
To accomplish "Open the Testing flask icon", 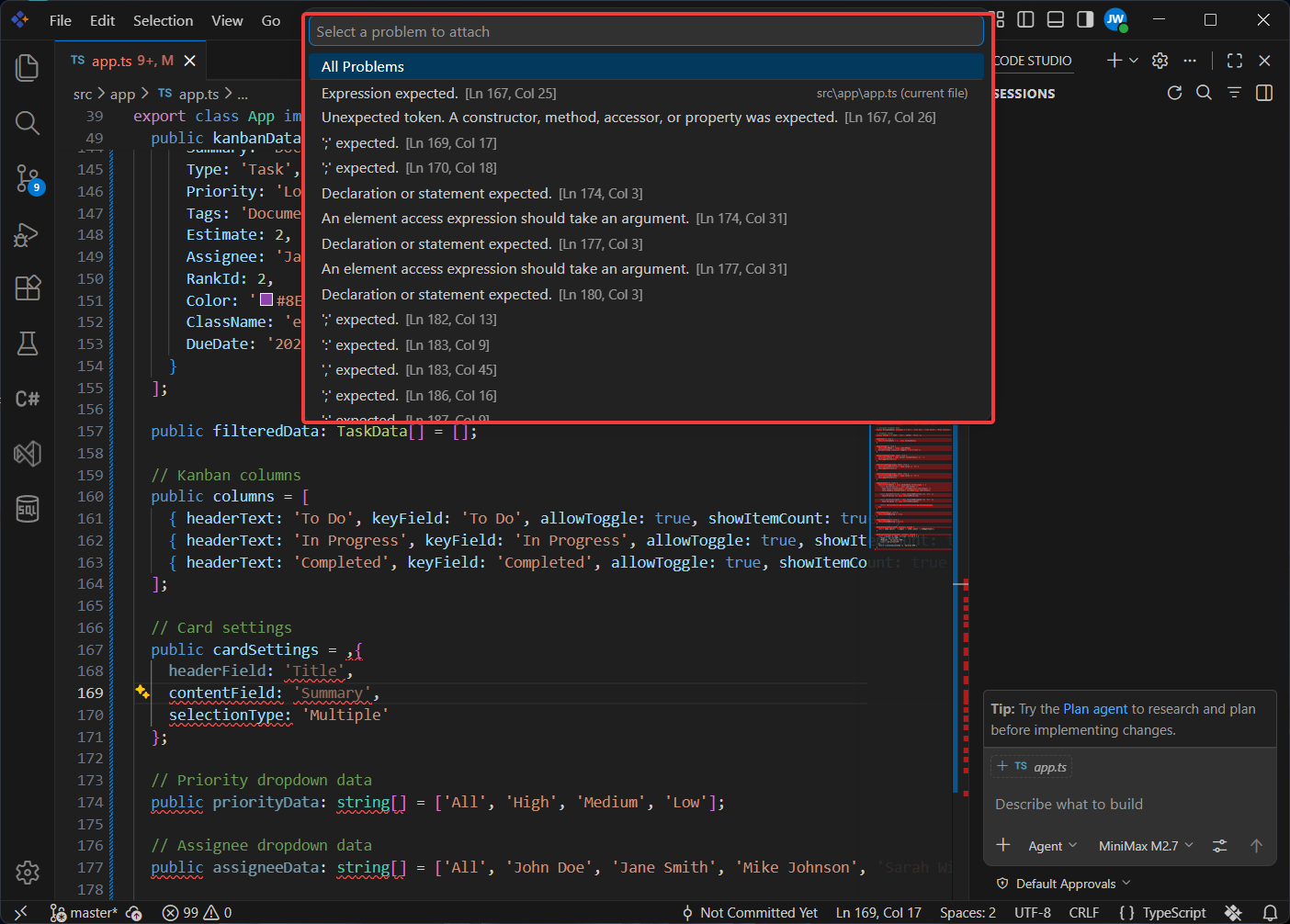I will (x=28, y=344).
